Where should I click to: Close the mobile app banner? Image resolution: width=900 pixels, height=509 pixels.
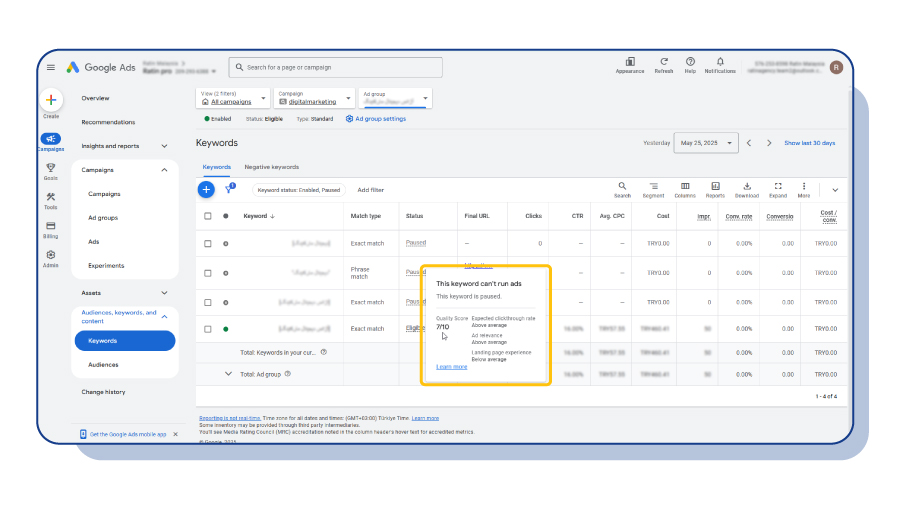click(176, 434)
